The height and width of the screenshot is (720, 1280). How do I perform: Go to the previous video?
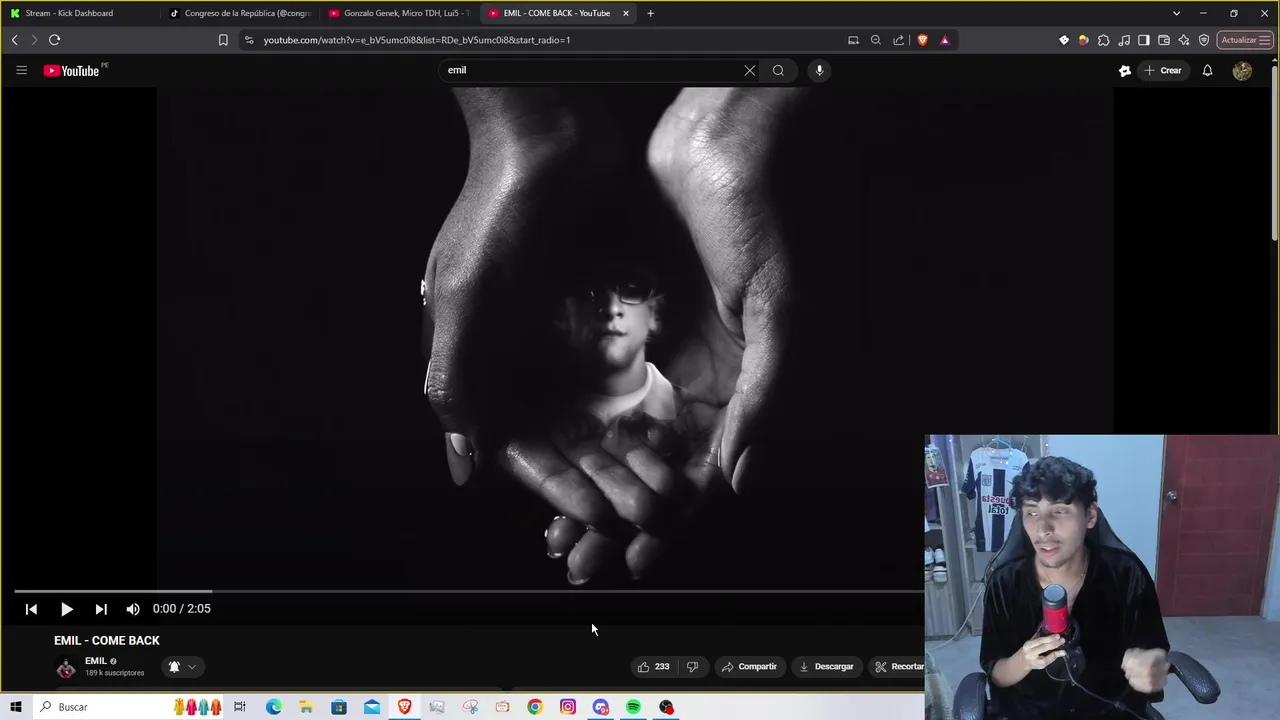[31, 609]
